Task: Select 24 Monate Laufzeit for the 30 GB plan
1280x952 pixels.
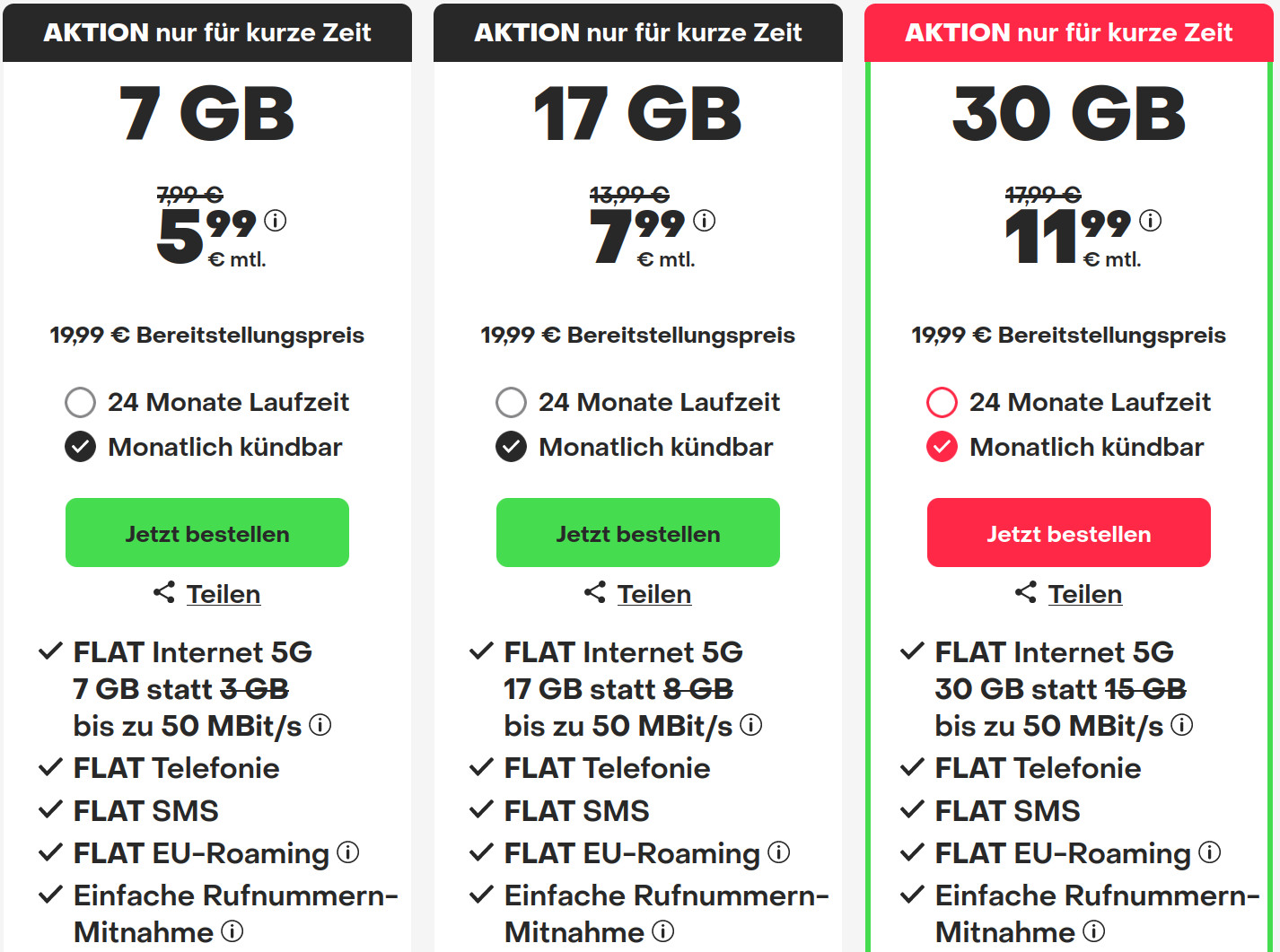Action: click(942, 402)
